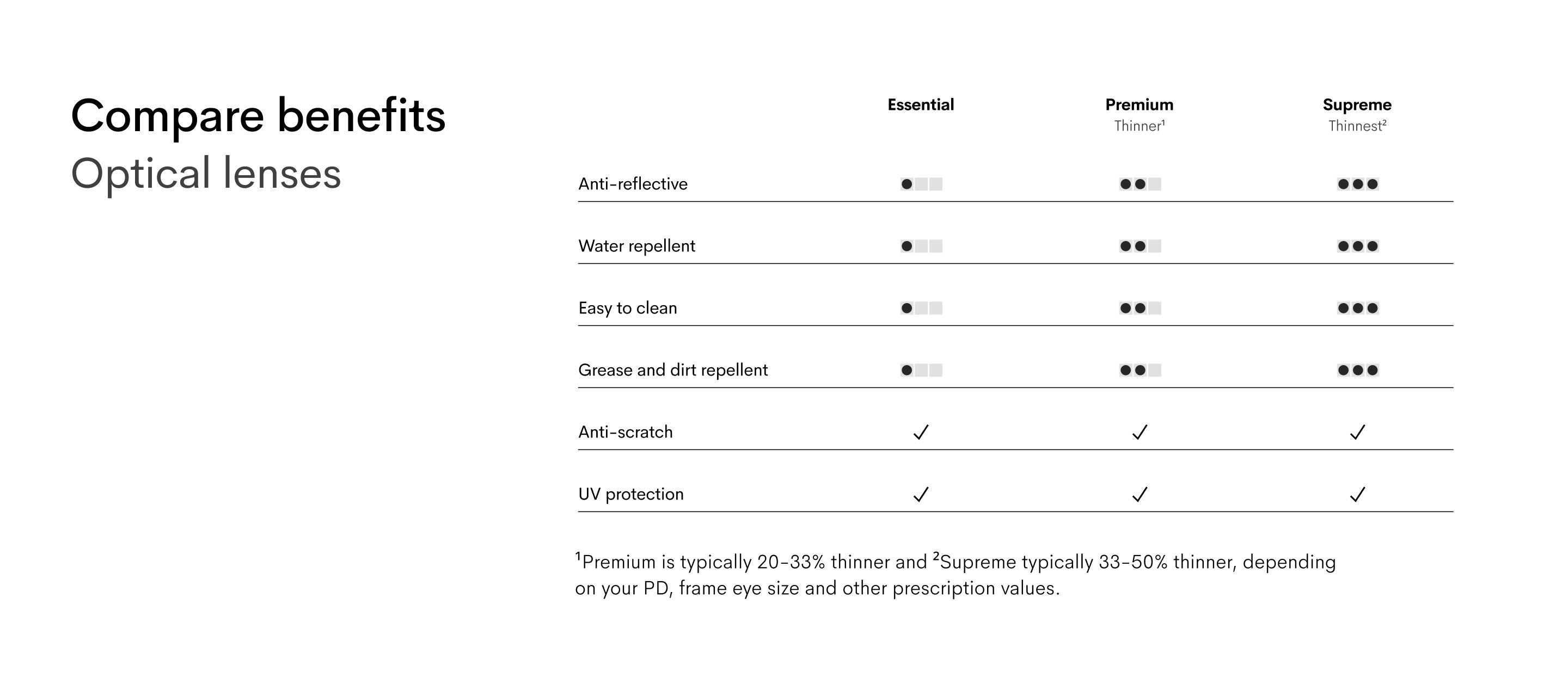Click Essential Grease and dirt repellent rating
Screen dimensions: 1568x678
tap(921, 370)
